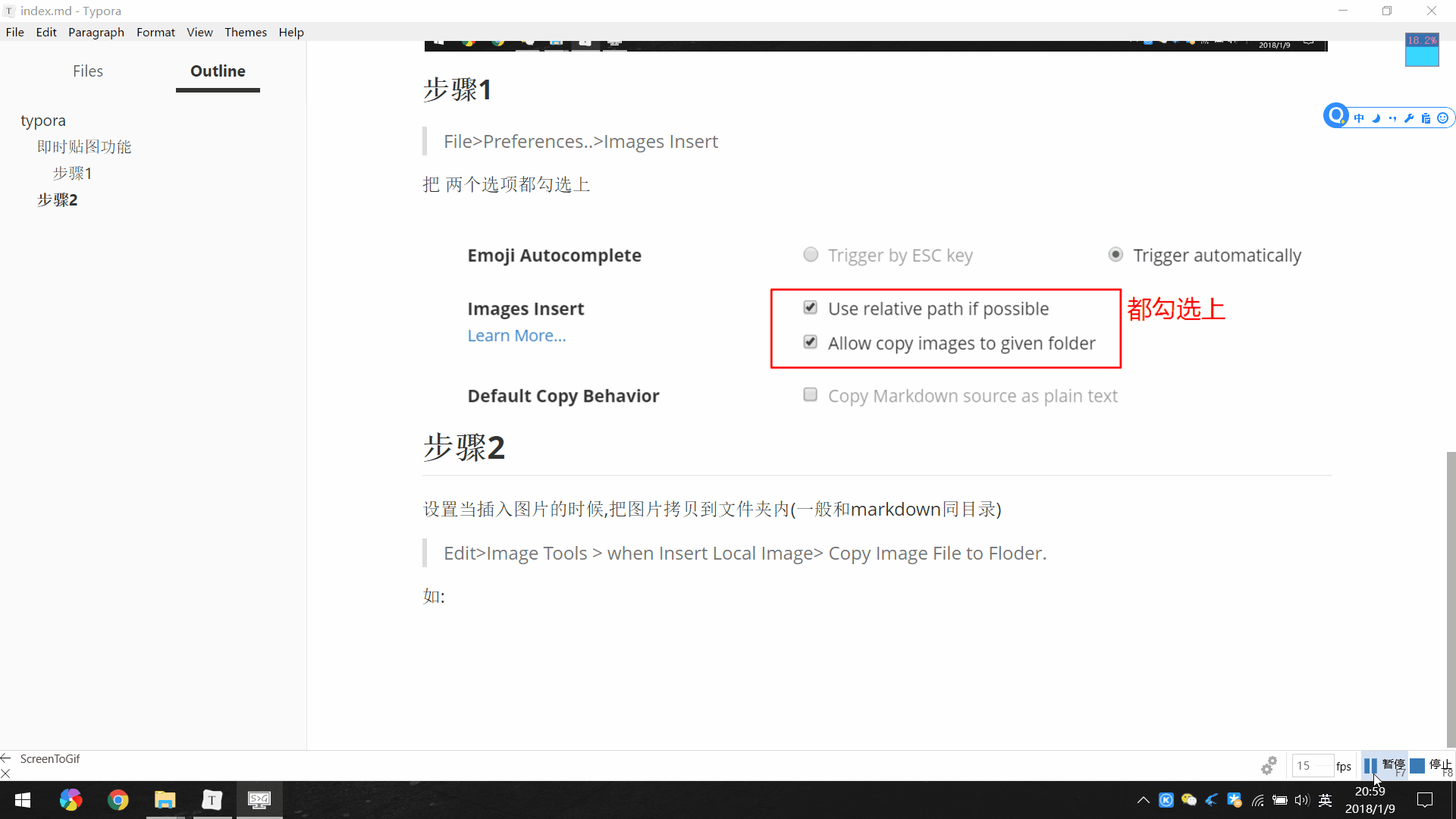Screen dimensions: 1456x819
Task: Toggle Copy Markdown source as plain text
Action: pyautogui.click(x=810, y=395)
